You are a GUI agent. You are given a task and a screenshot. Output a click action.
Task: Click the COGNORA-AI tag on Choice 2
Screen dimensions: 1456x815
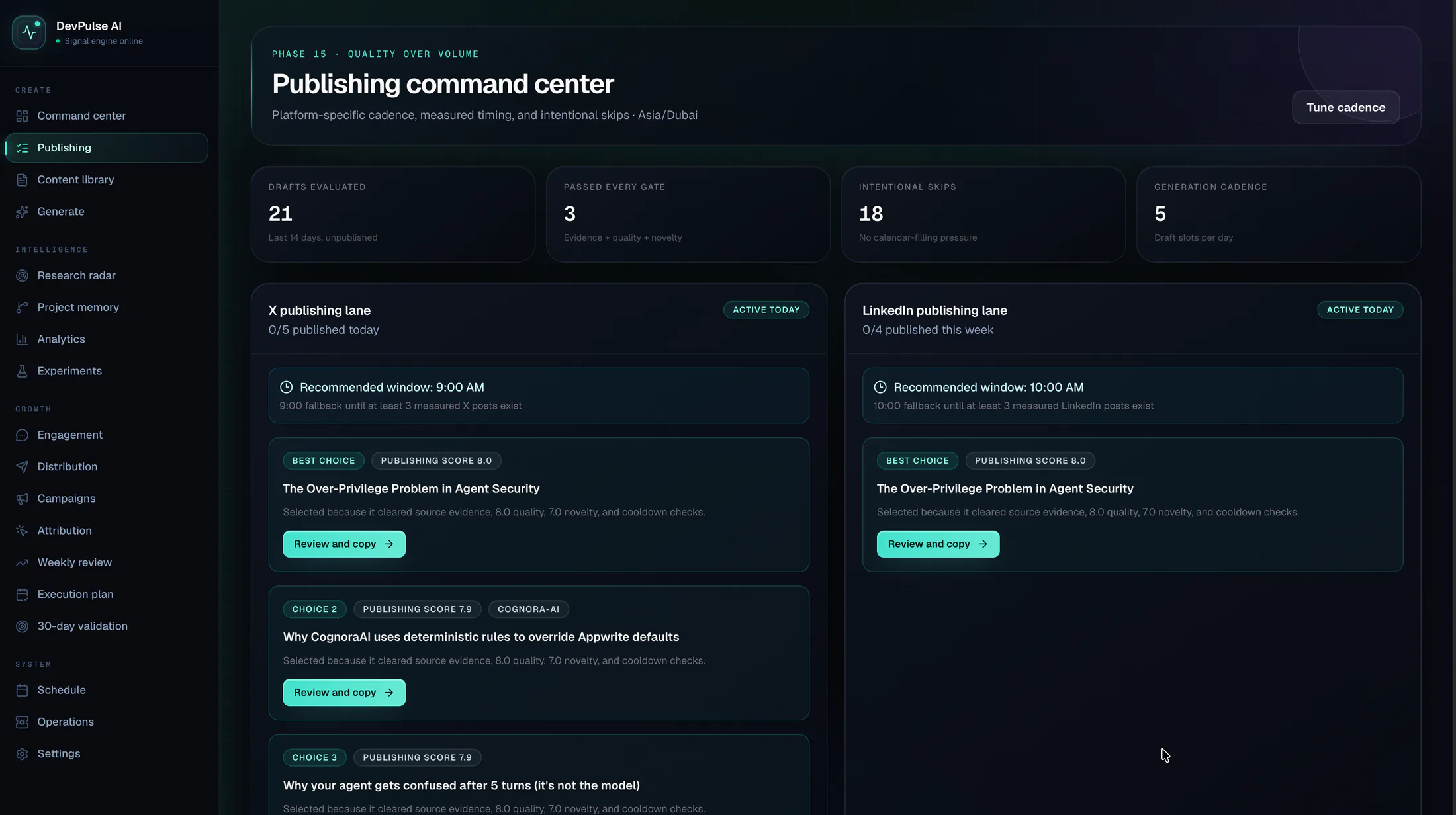point(528,609)
